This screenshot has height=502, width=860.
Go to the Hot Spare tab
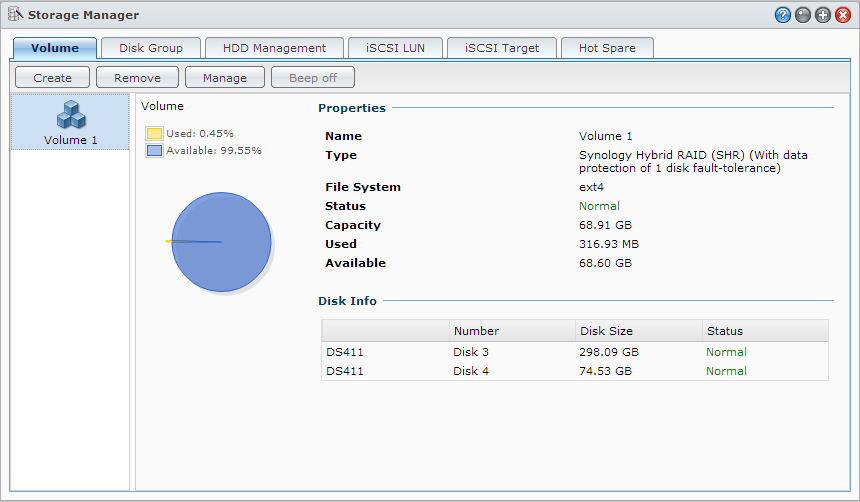click(x=607, y=48)
